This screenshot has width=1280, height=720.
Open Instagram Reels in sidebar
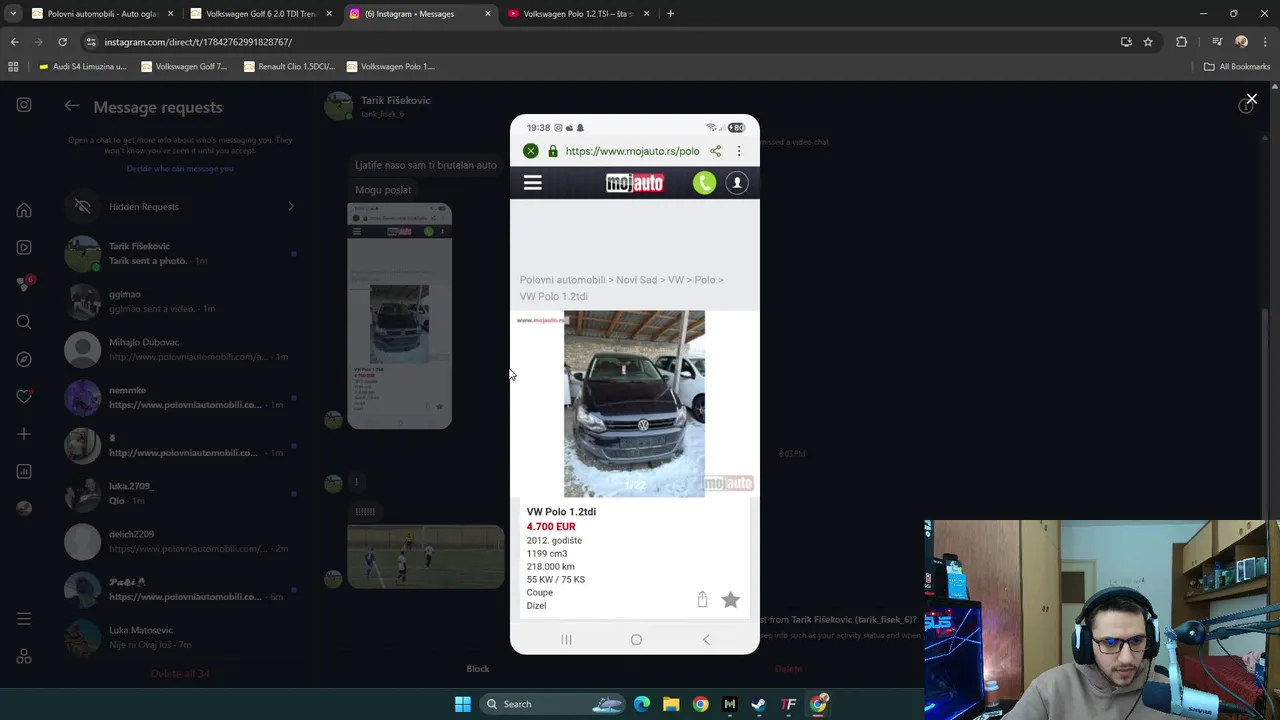[x=24, y=247]
